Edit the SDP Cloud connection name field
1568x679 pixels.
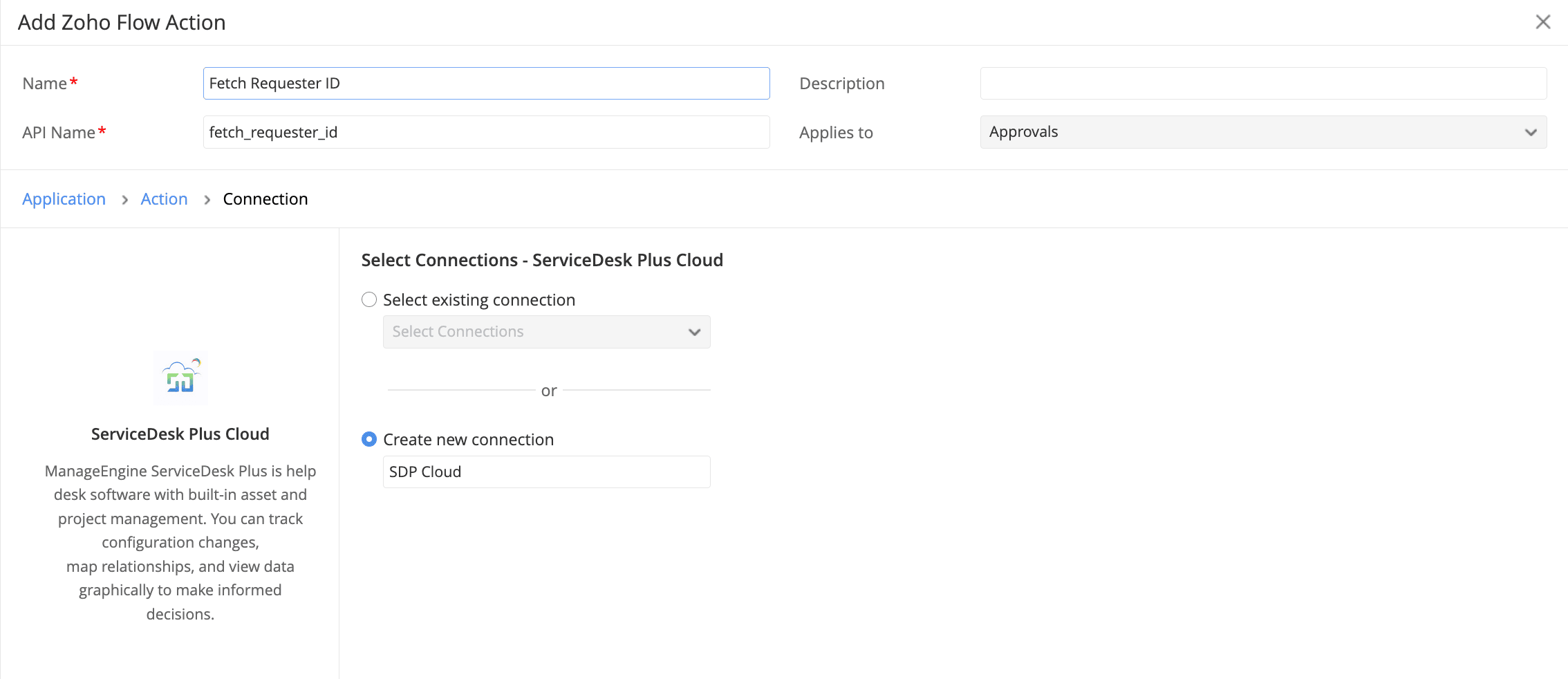[x=546, y=472]
